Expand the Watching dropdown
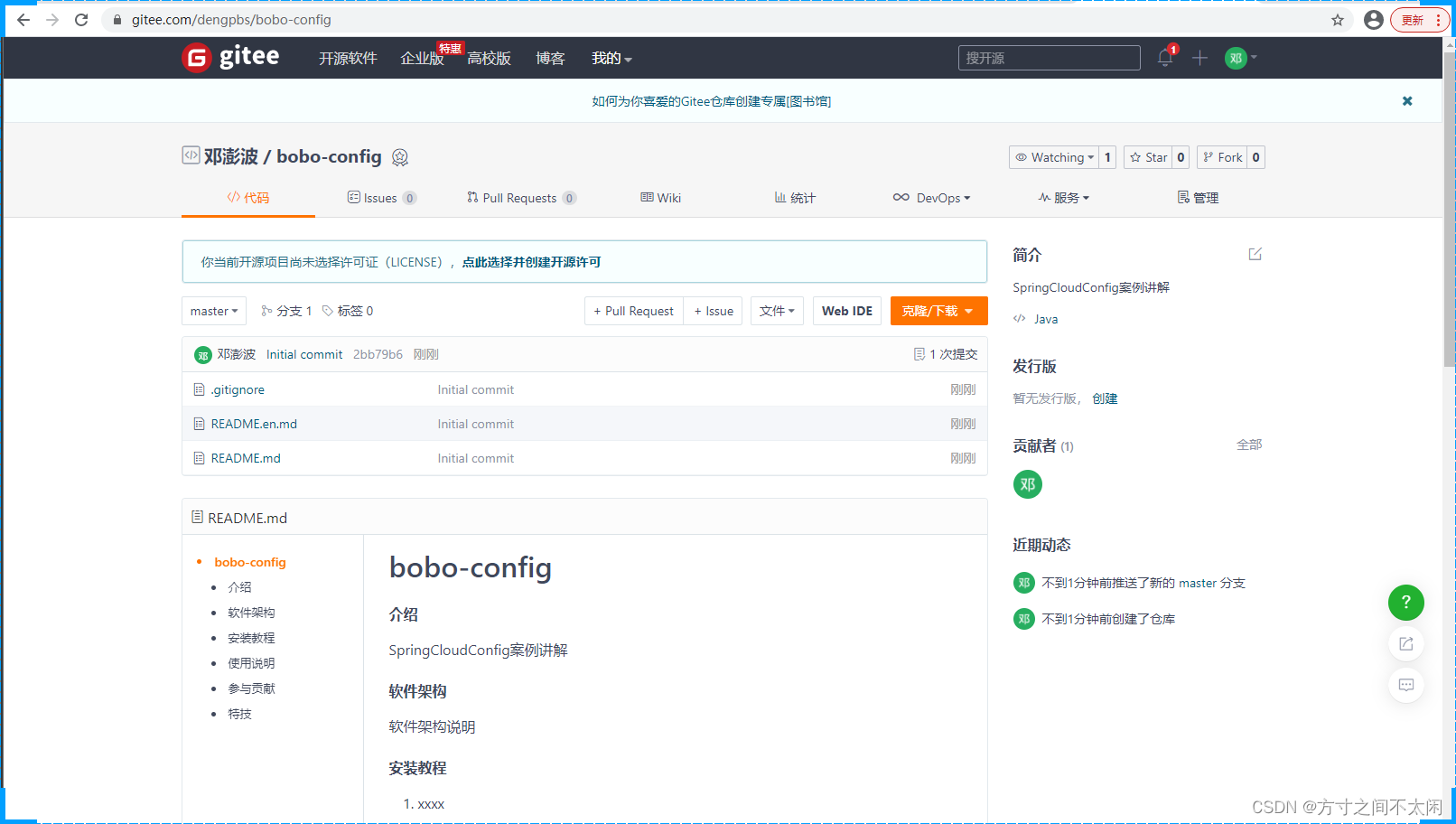Viewport: 1456px width, 824px height. click(1053, 157)
